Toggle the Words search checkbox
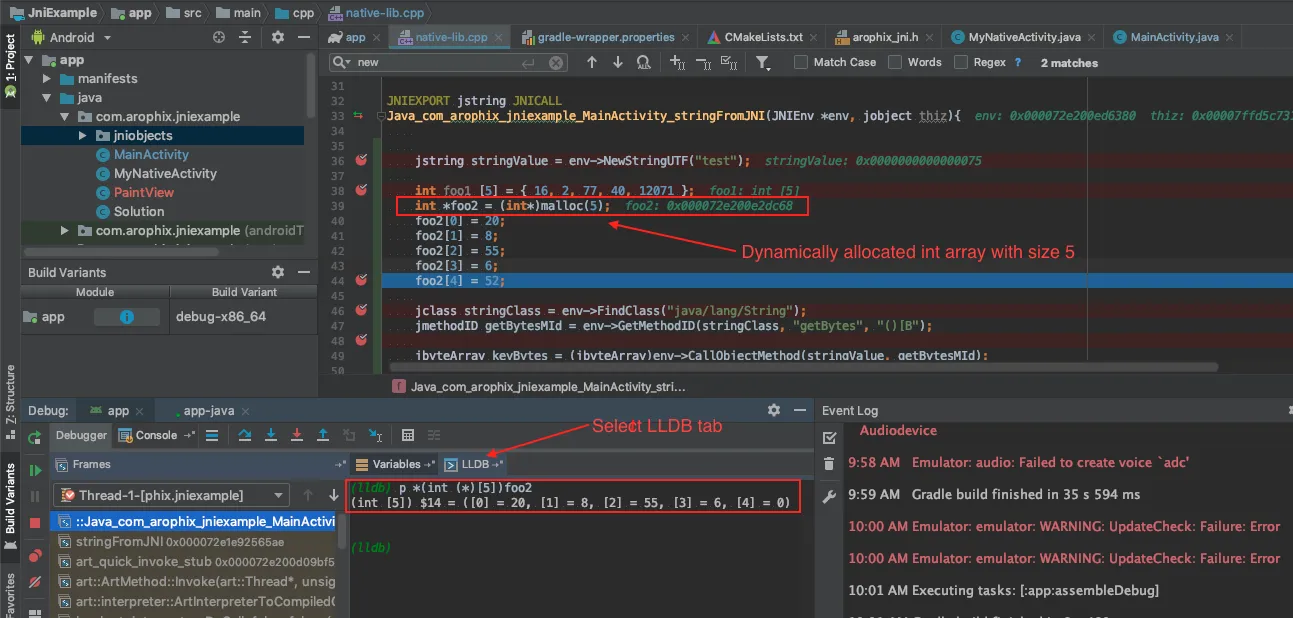 tap(895, 62)
